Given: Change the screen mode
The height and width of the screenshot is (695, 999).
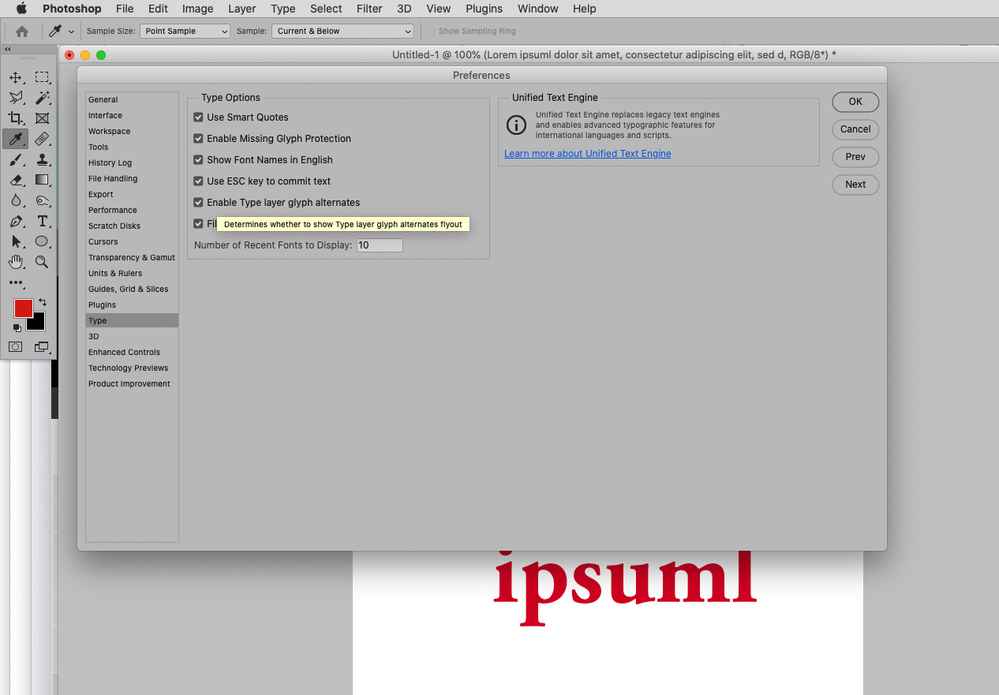Looking at the screenshot, I should (x=42, y=347).
